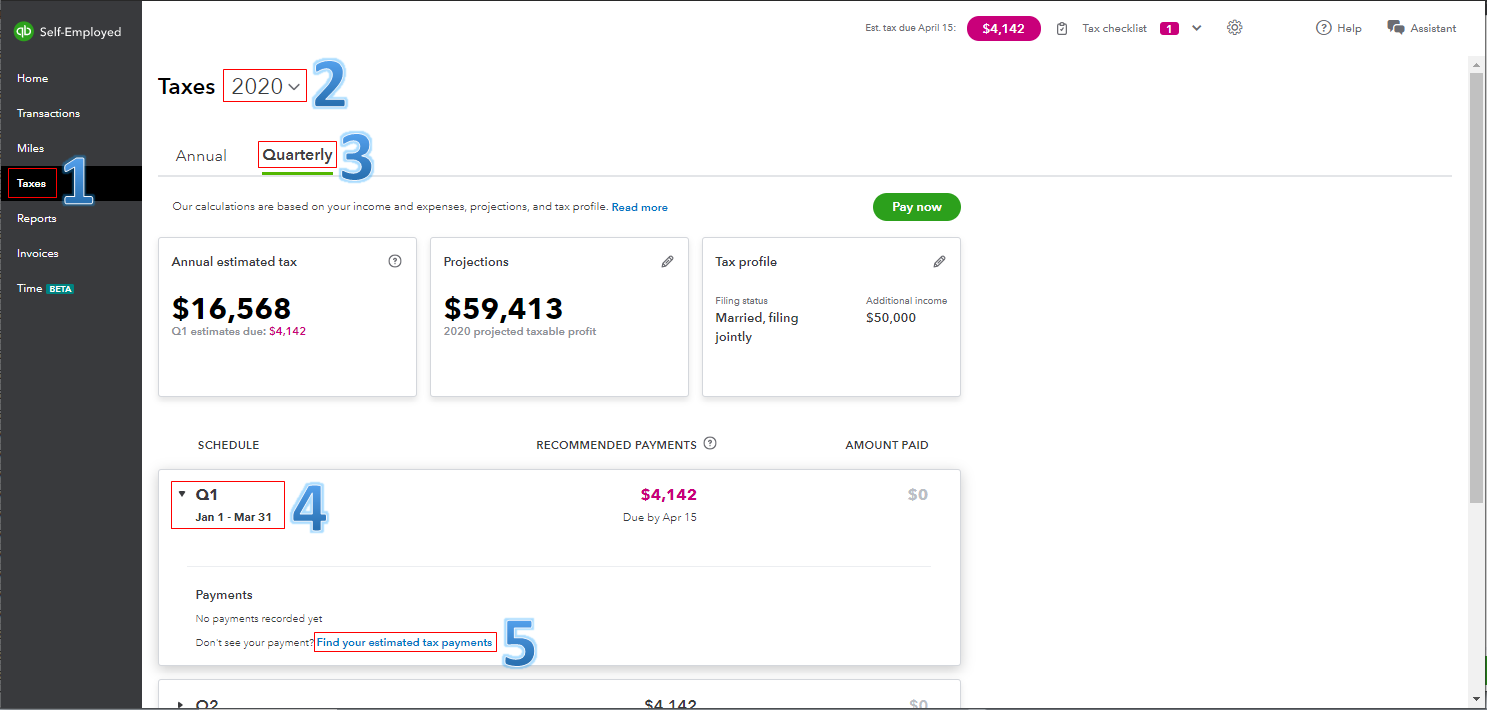The height and width of the screenshot is (710, 1487).
Task: Click the Recommended Payments help icon
Action: click(710, 444)
